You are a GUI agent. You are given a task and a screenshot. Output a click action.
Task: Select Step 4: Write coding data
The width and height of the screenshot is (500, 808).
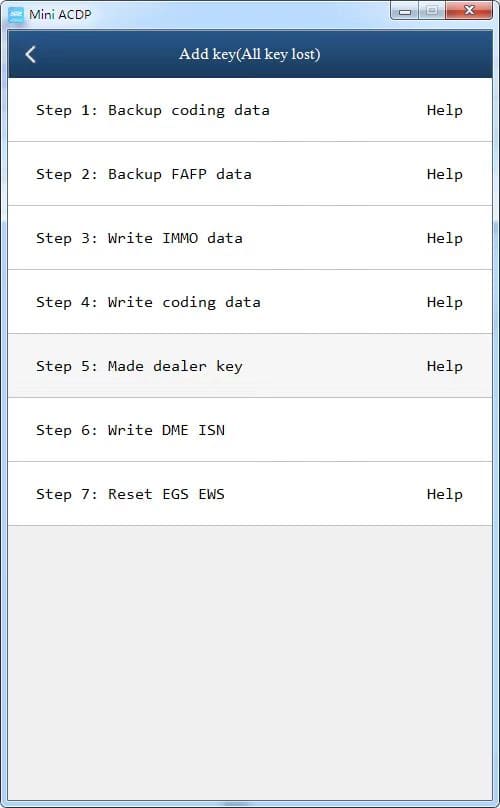[250, 301]
